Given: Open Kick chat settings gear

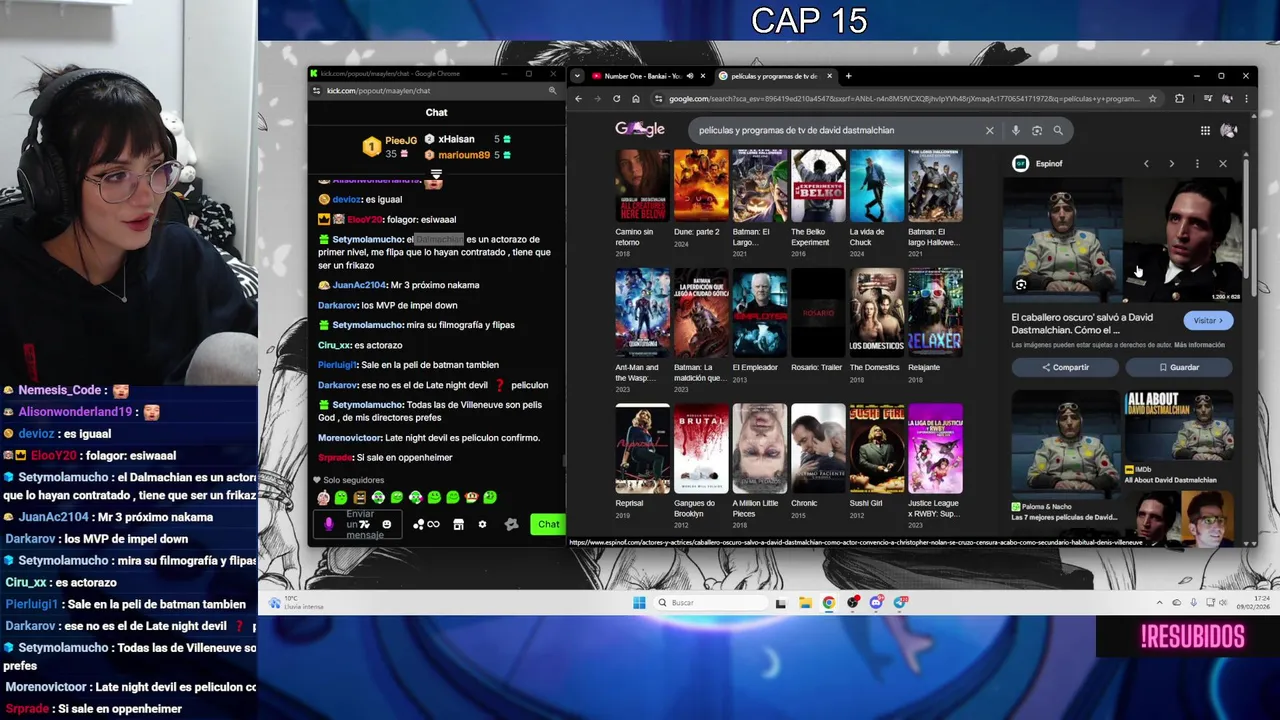Looking at the screenshot, I should pyautogui.click(x=482, y=524).
